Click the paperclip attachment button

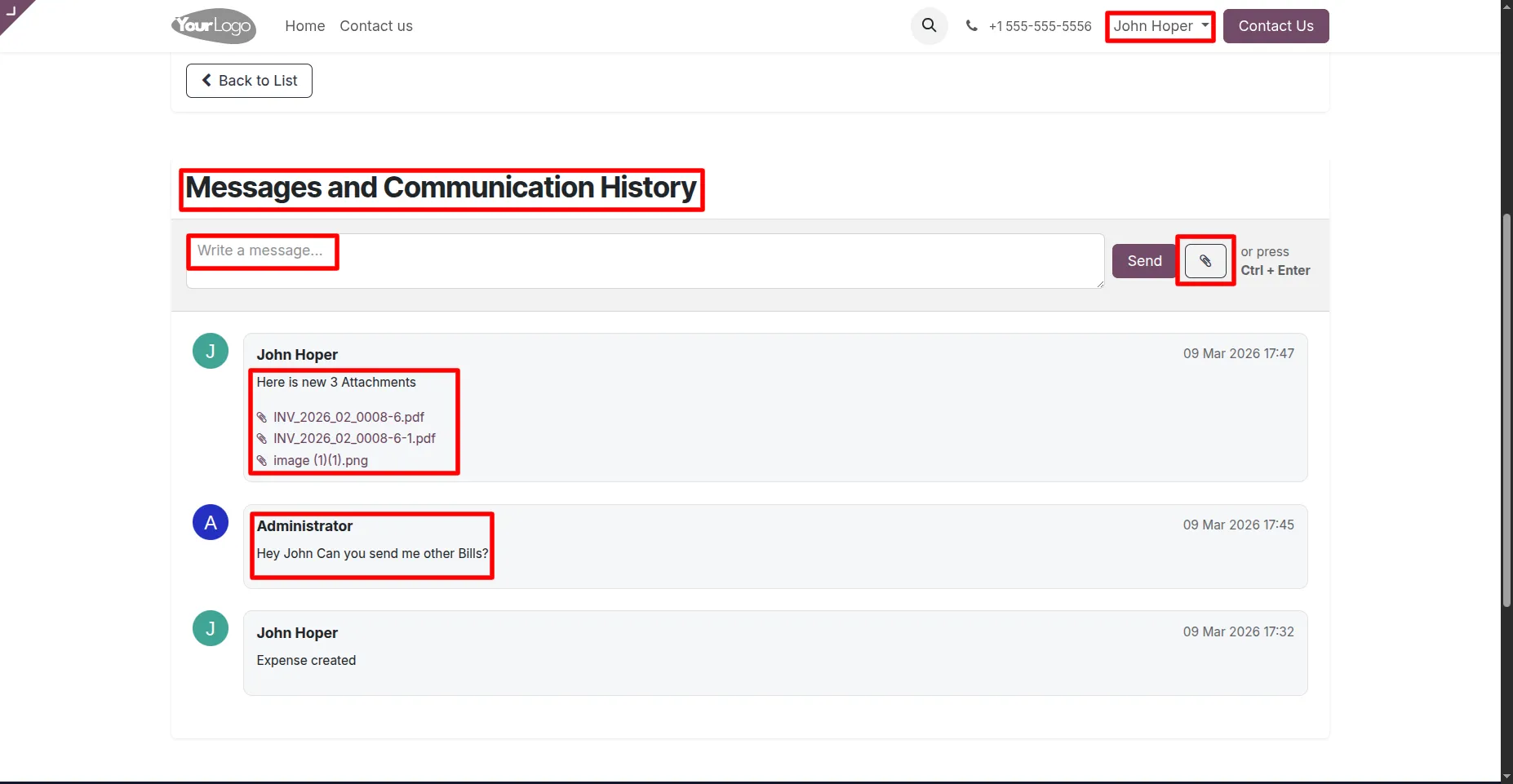pyautogui.click(x=1205, y=261)
